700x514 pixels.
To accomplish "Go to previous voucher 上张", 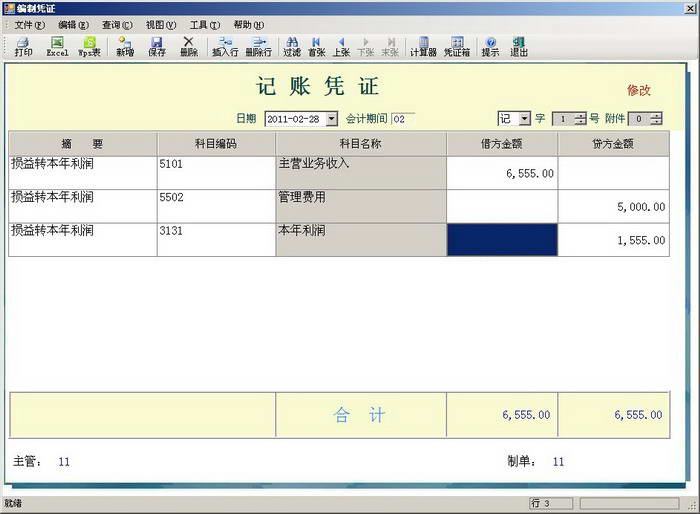I will 341,46.
